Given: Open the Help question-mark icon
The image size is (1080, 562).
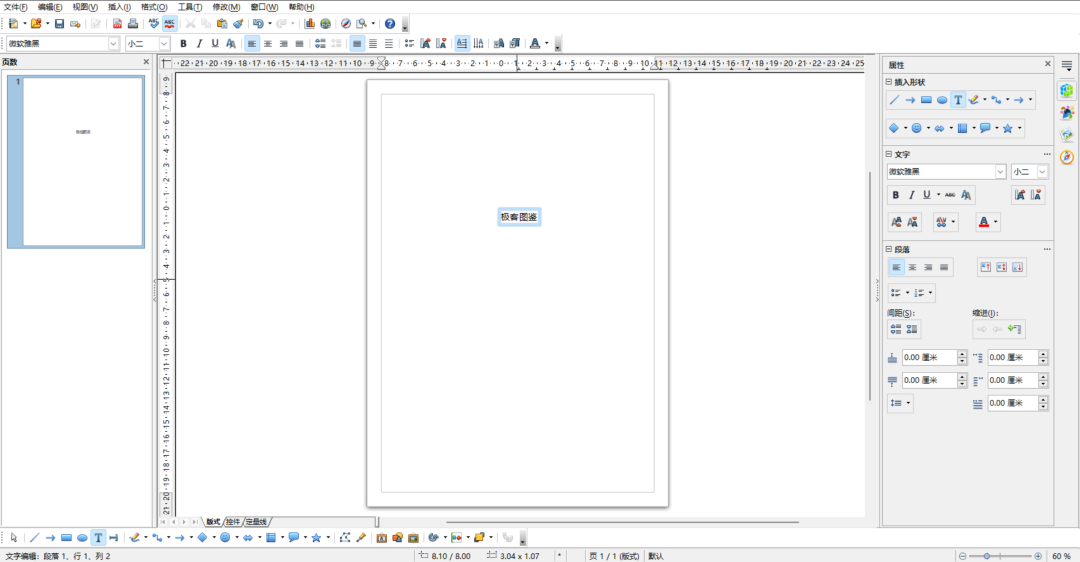Looking at the screenshot, I should point(390,23).
